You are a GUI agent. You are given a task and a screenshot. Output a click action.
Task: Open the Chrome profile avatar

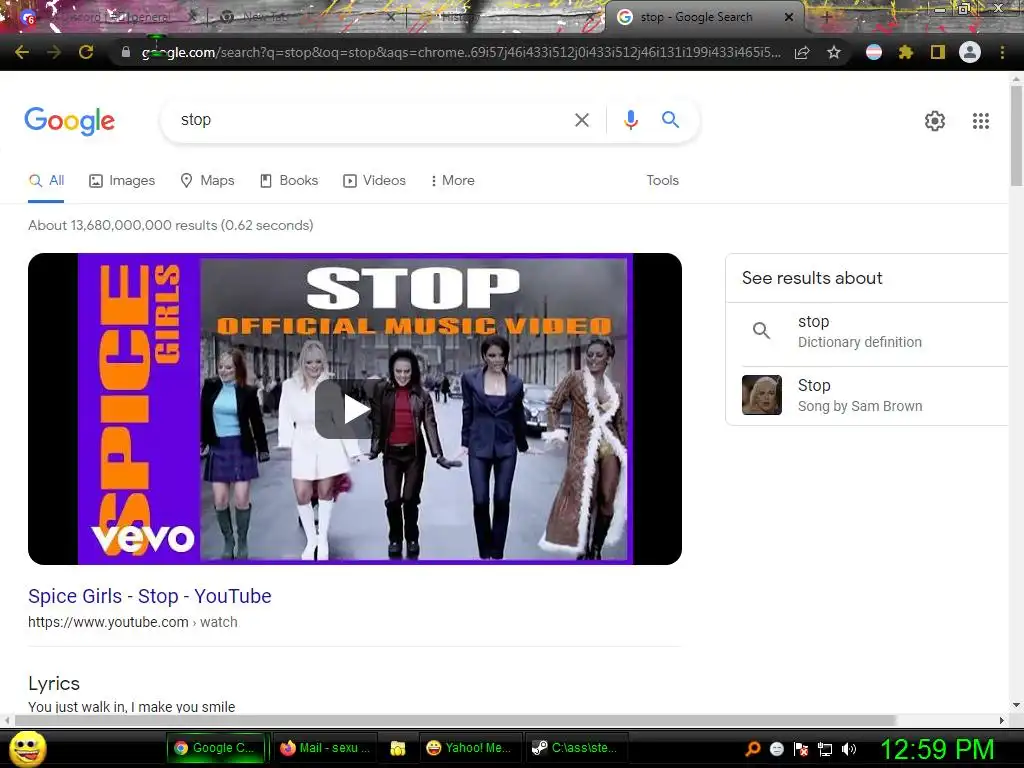[970, 52]
